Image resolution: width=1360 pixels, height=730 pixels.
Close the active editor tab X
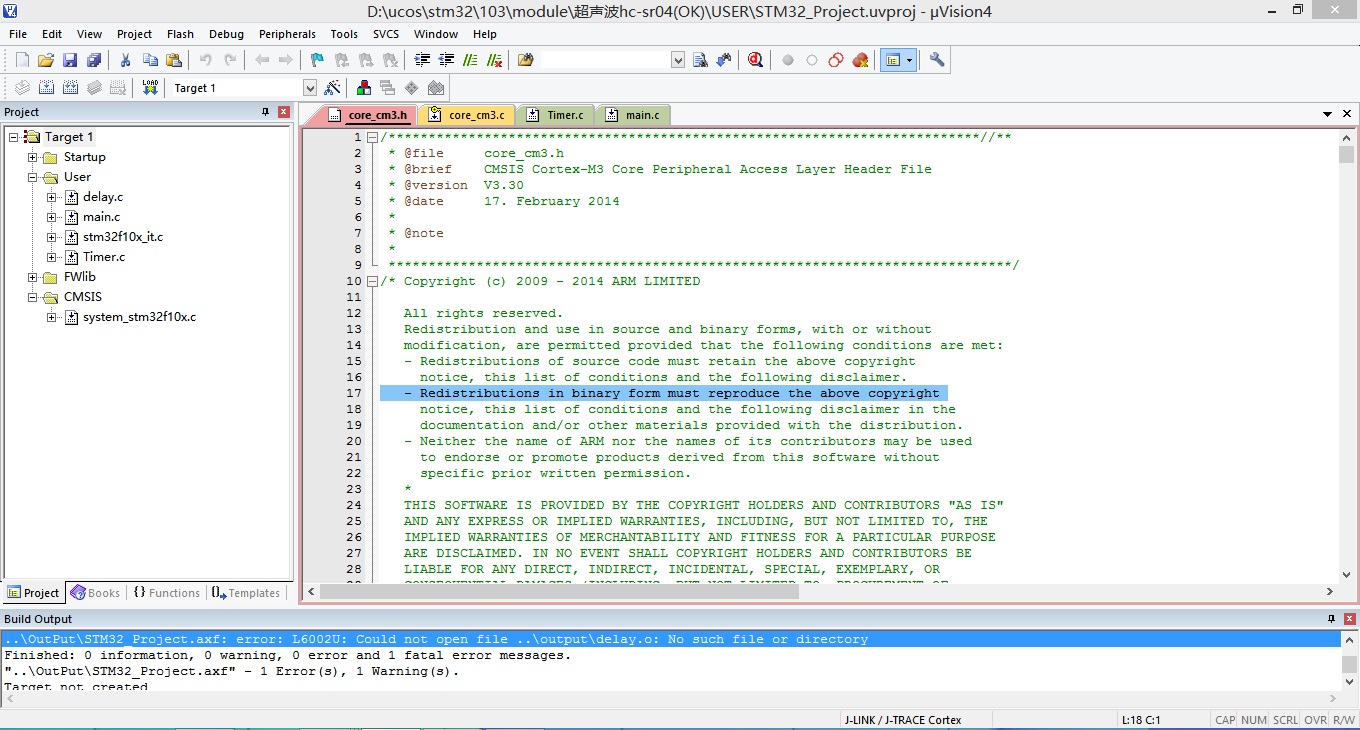pos(1347,115)
